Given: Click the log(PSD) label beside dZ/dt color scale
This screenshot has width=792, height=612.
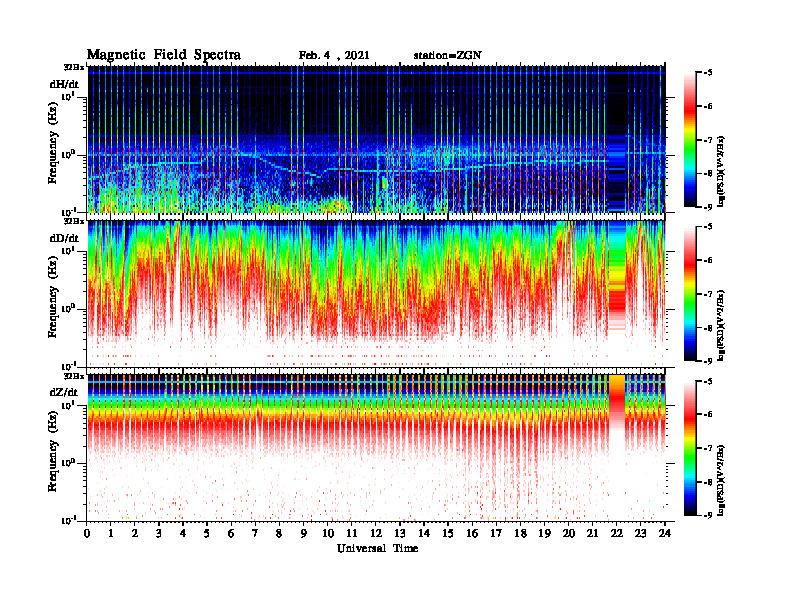Looking at the screenshot, I should 721,479.
